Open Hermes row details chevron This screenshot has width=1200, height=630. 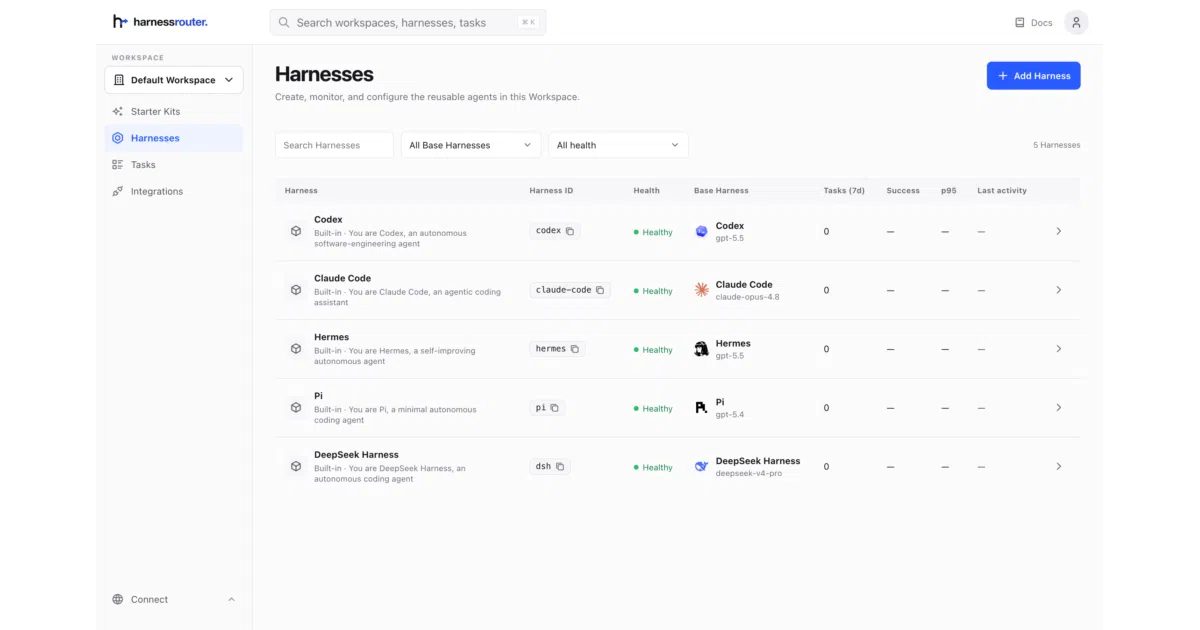coord(1059,349)
